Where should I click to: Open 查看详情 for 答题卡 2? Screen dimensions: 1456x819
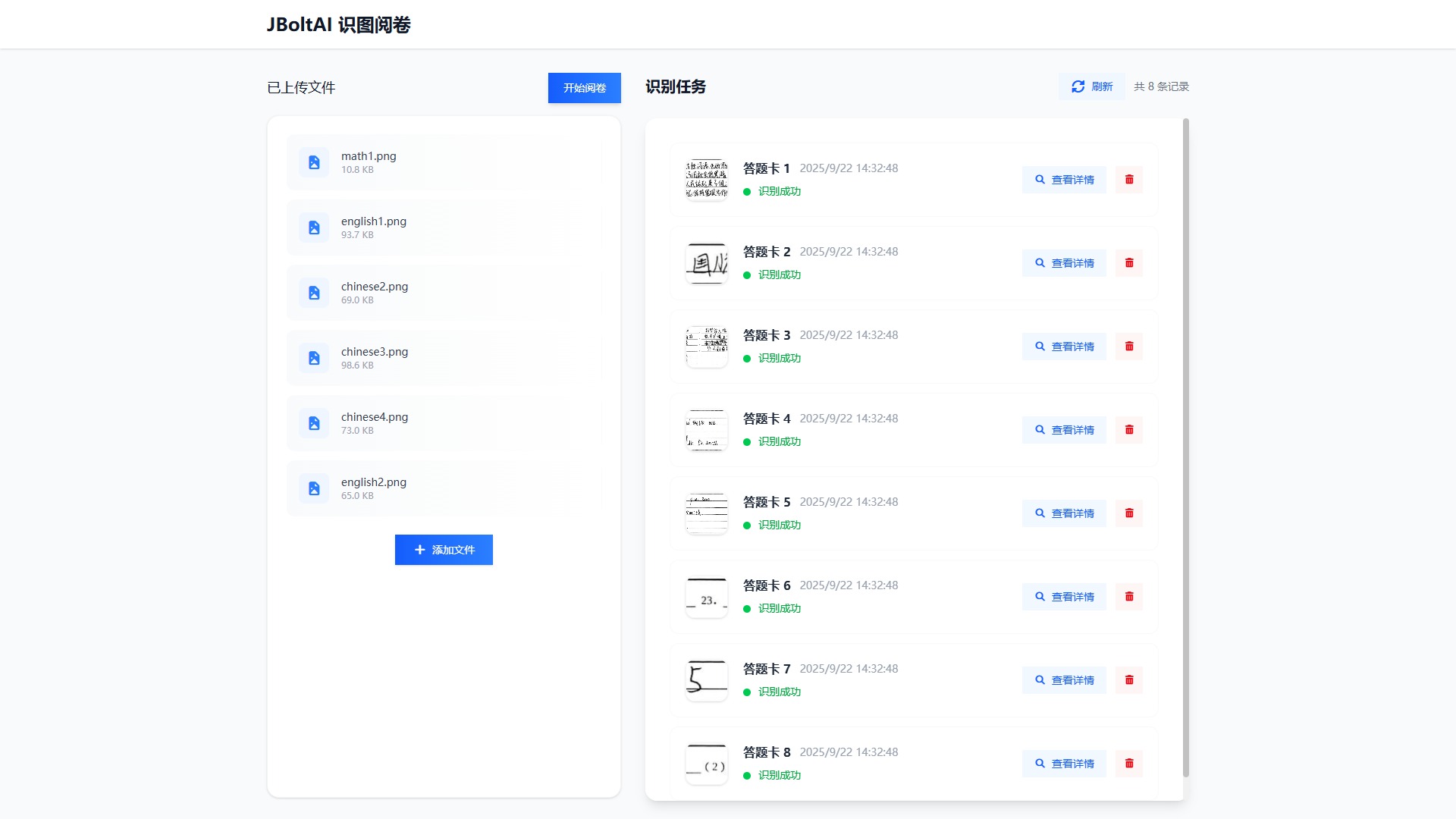pos(1064,263)
